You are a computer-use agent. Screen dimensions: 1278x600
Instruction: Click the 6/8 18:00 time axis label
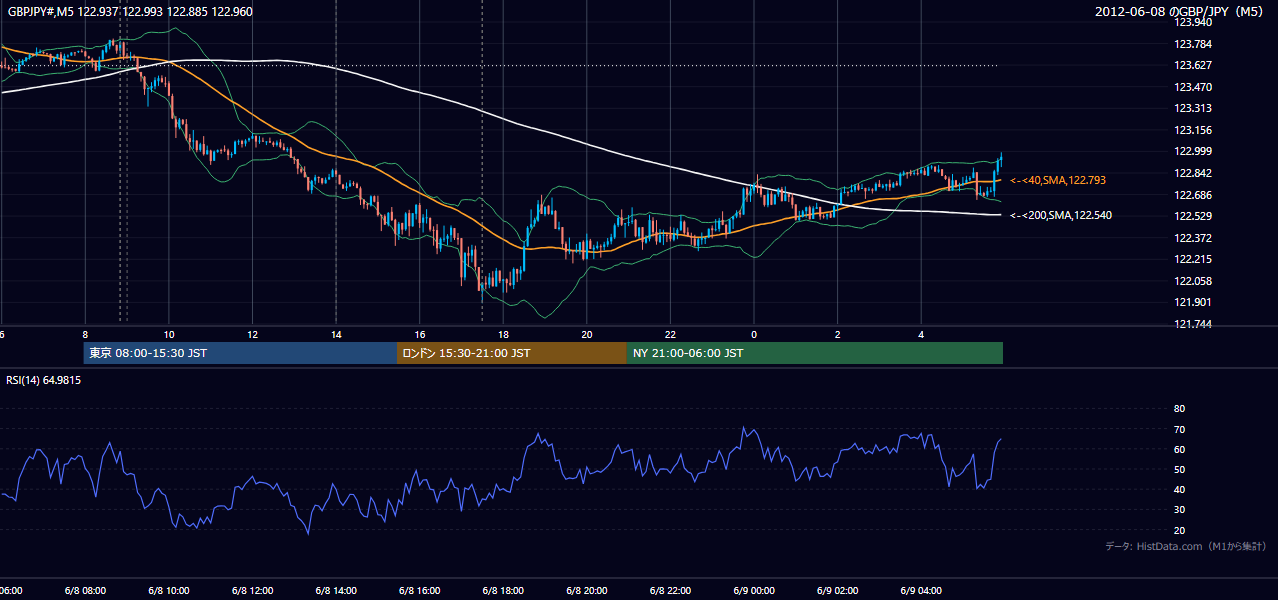(503, 590)
